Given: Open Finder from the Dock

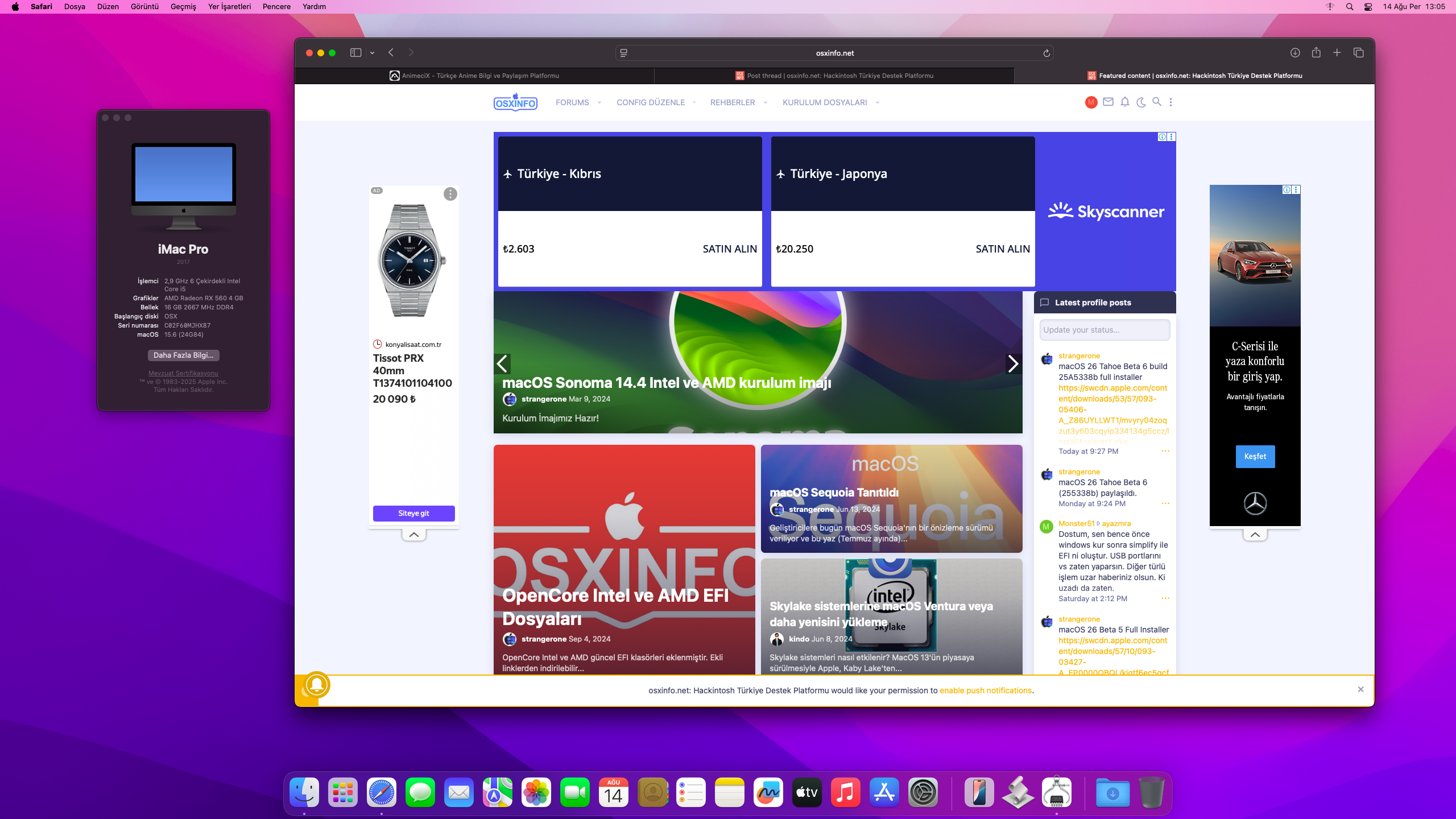Looking at the screenshot, I should pos(304,792).
